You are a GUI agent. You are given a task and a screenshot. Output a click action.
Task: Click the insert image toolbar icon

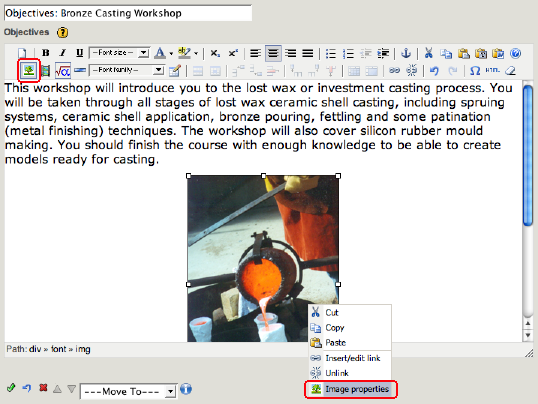coord(29,70)
